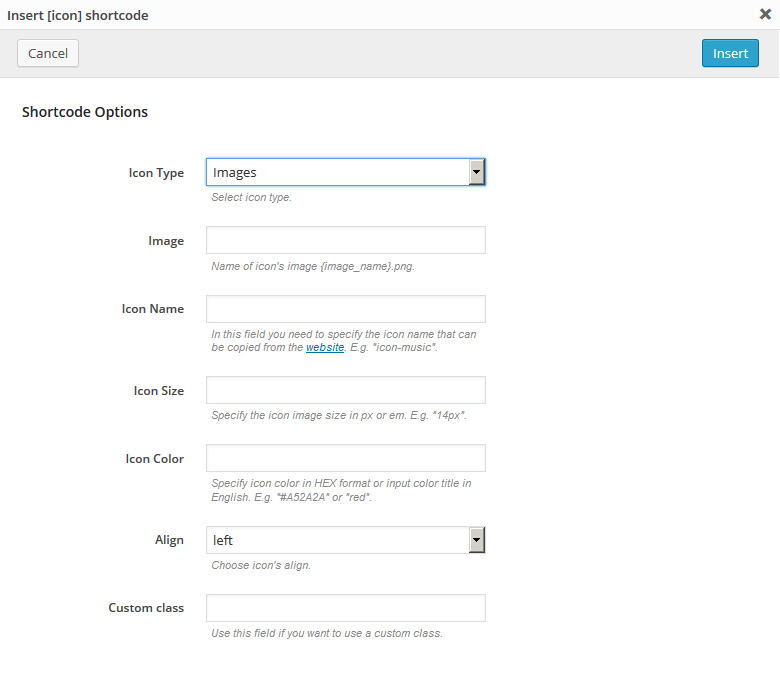Focus the Image name input field
780x682 pixels.
tap(345, 240)
